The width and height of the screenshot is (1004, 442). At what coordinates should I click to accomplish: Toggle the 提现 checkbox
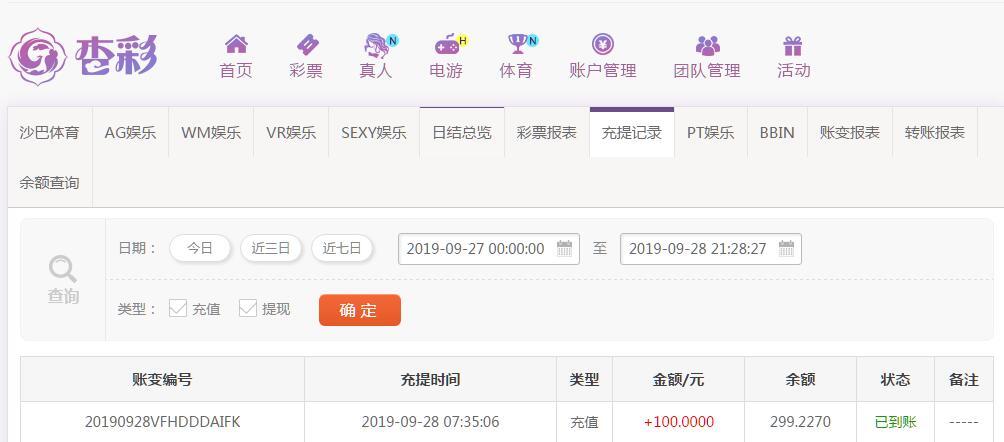[x=248, y=308]
